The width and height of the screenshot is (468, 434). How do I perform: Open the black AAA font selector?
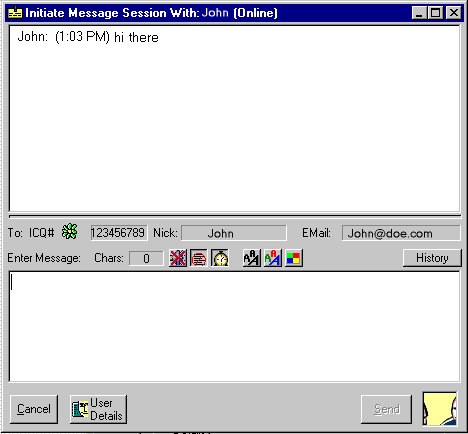252,258
